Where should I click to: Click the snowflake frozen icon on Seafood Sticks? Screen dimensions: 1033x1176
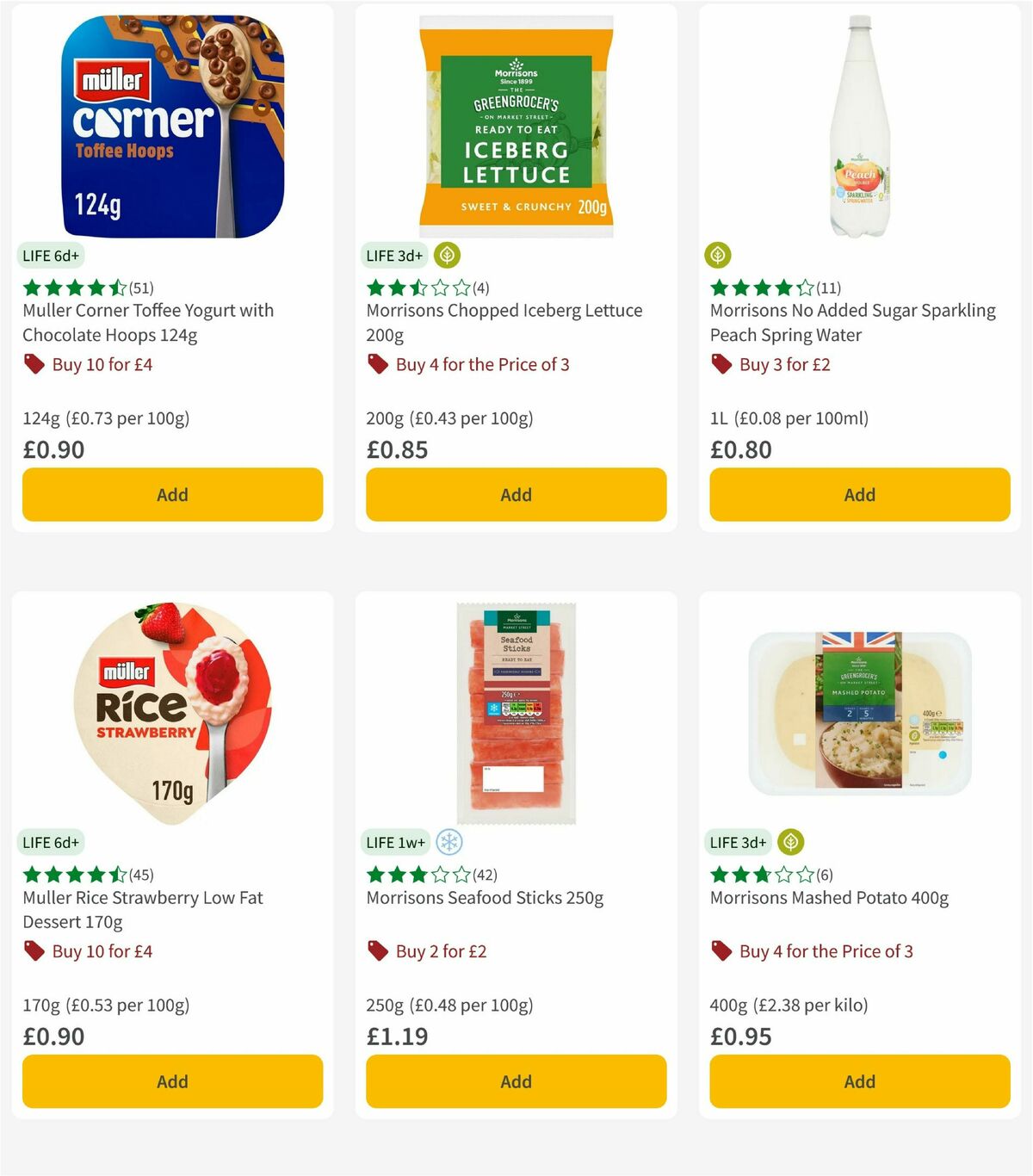[451, 842]
